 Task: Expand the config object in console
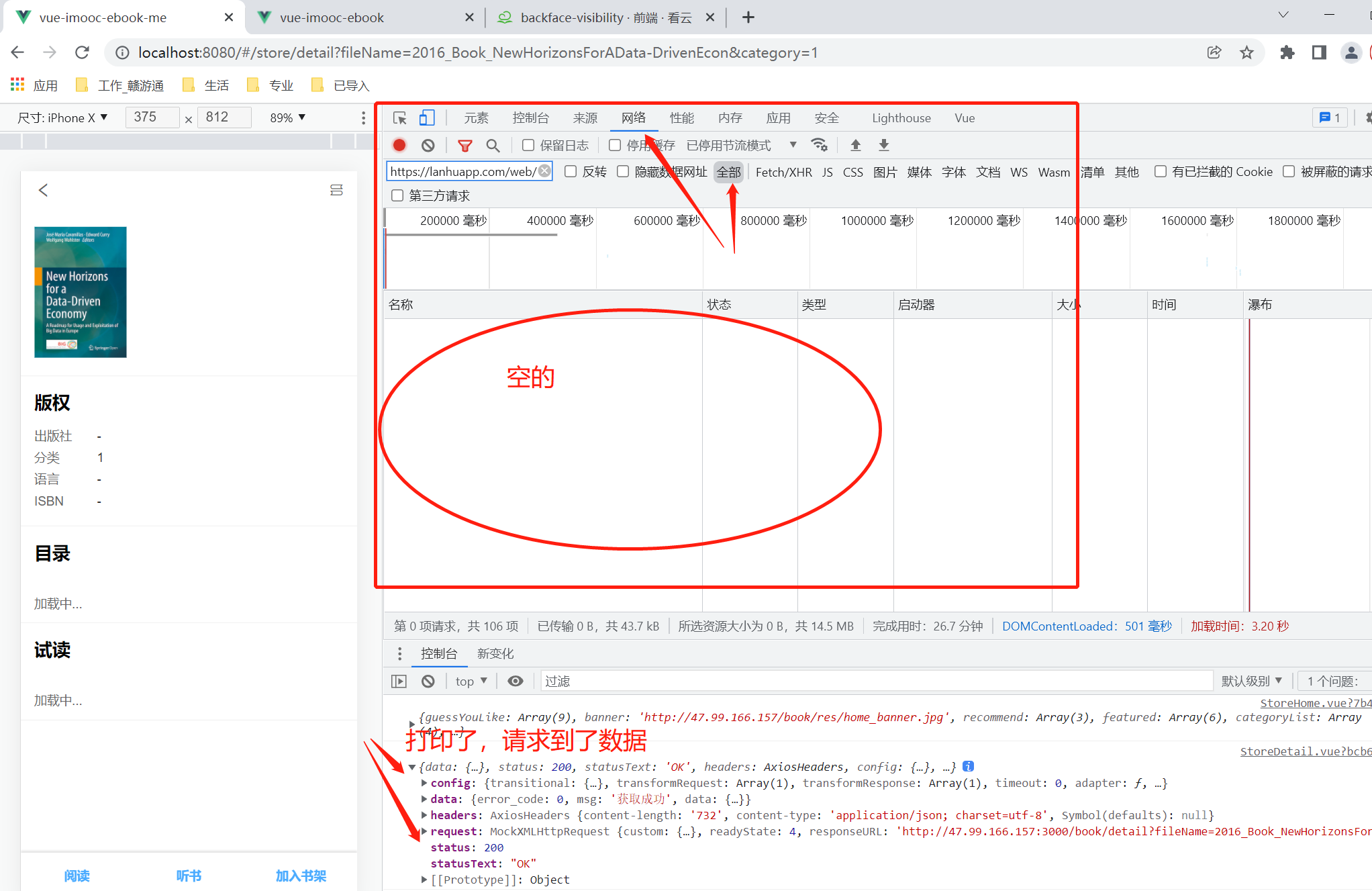(x=424, y=783)
